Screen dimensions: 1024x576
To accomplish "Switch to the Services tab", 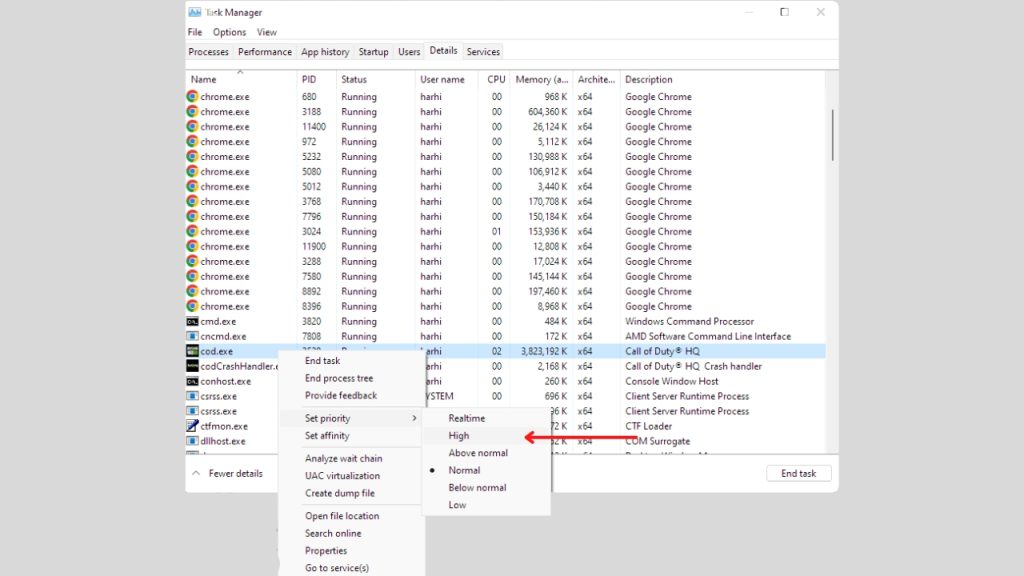I will (483, 52).
